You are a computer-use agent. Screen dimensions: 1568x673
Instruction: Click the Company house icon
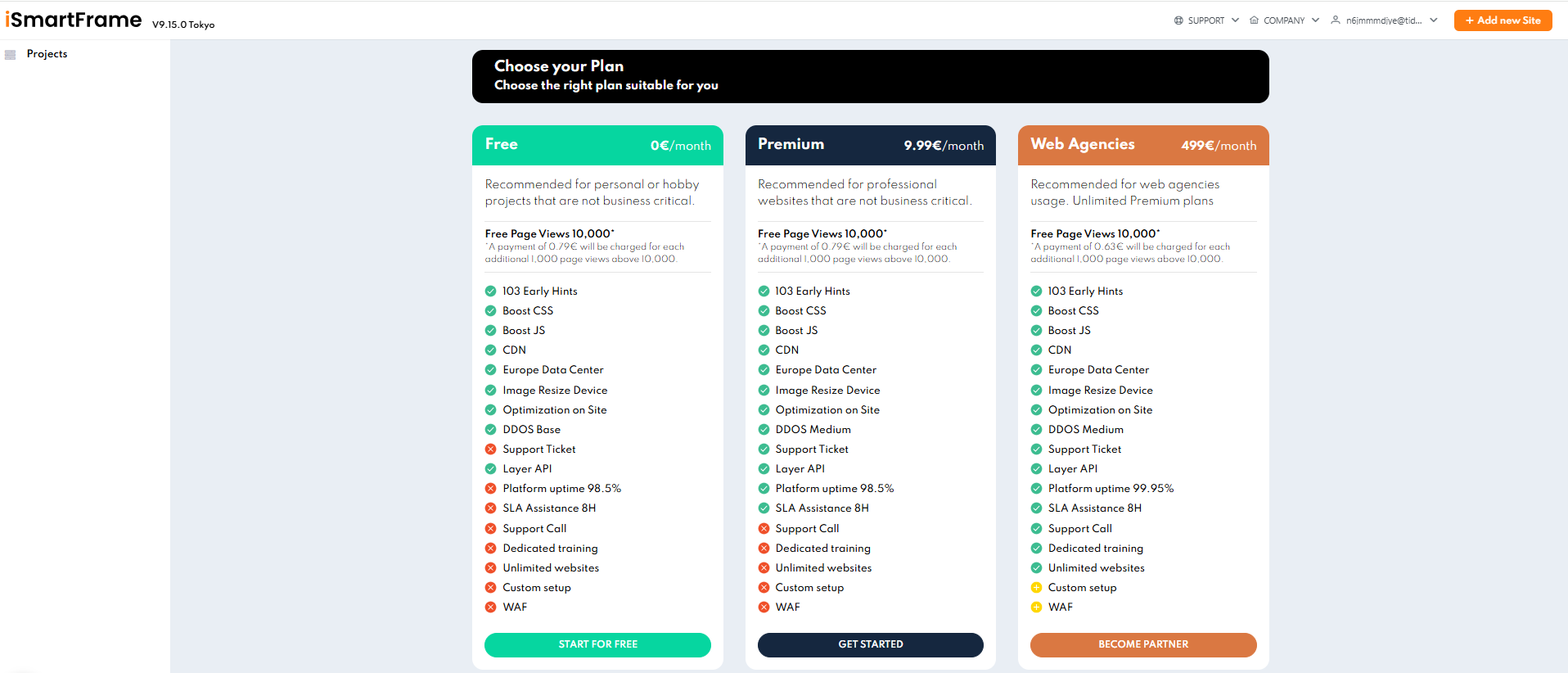pos(1254,20)
